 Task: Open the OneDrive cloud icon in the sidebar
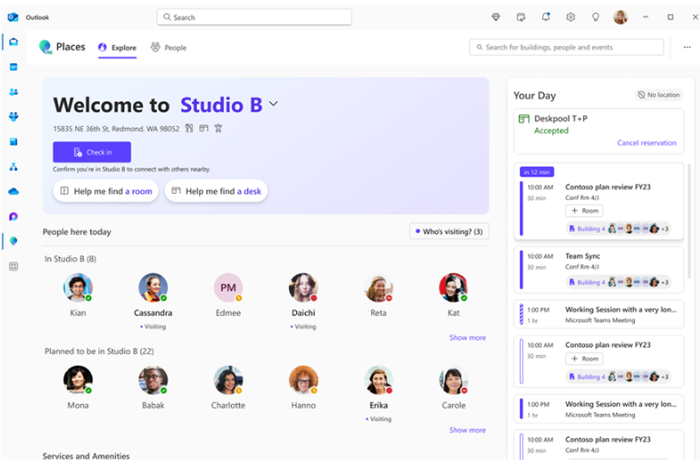pos(13,192)
